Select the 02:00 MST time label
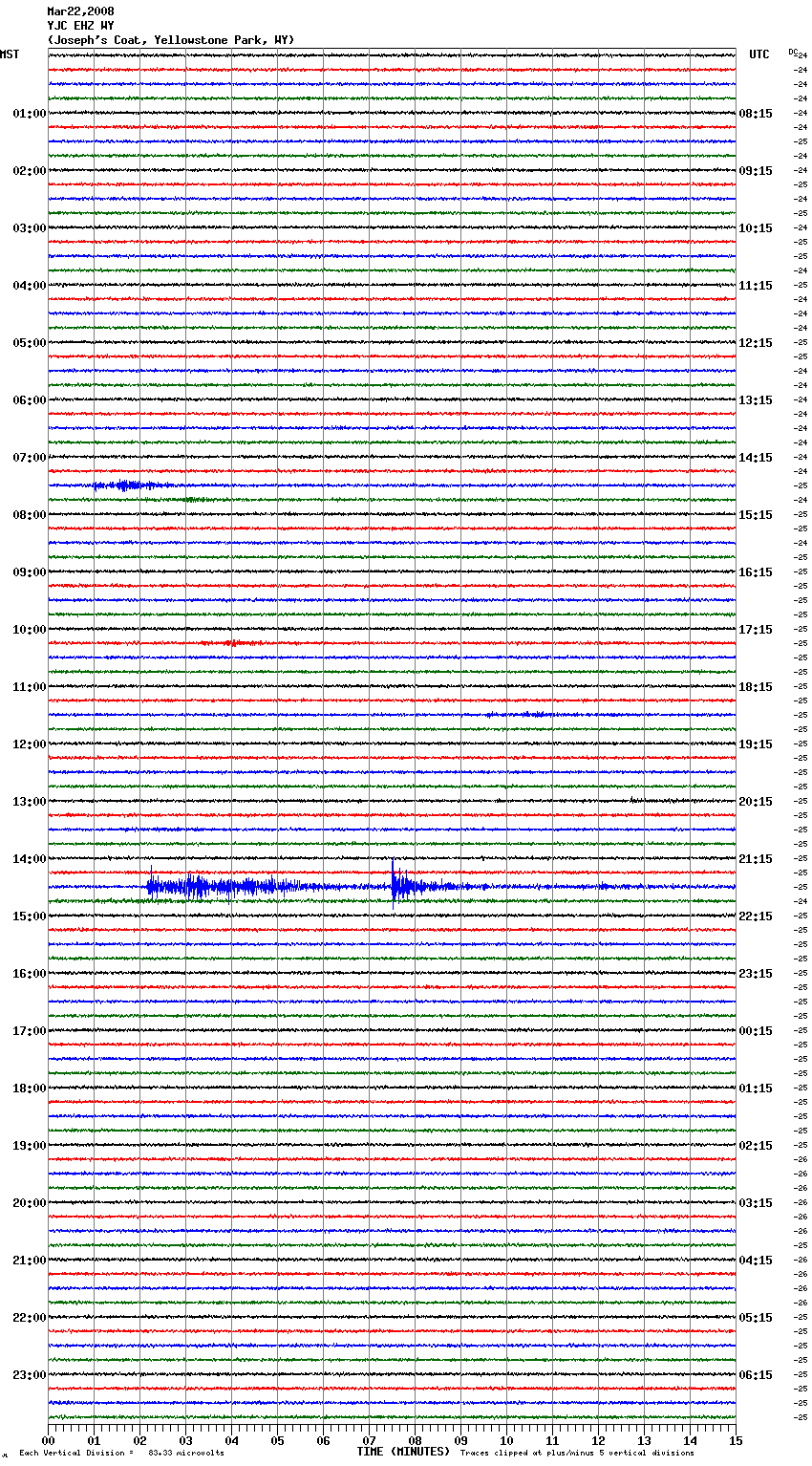Screen dimensions: 812x1466 pyautogui.click(x=30, y=171)
